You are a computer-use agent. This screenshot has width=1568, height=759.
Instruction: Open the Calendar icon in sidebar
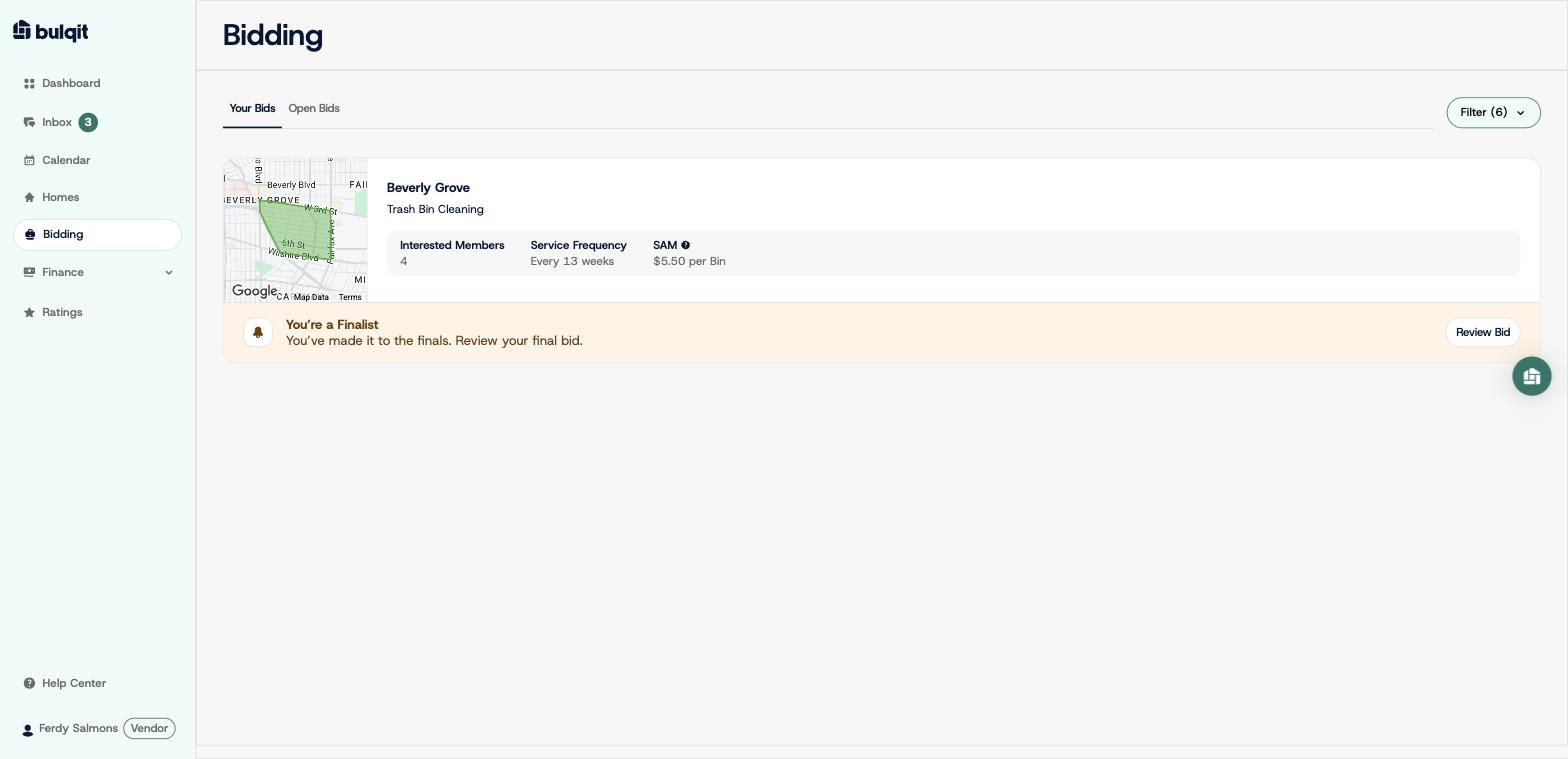point(29,160)
